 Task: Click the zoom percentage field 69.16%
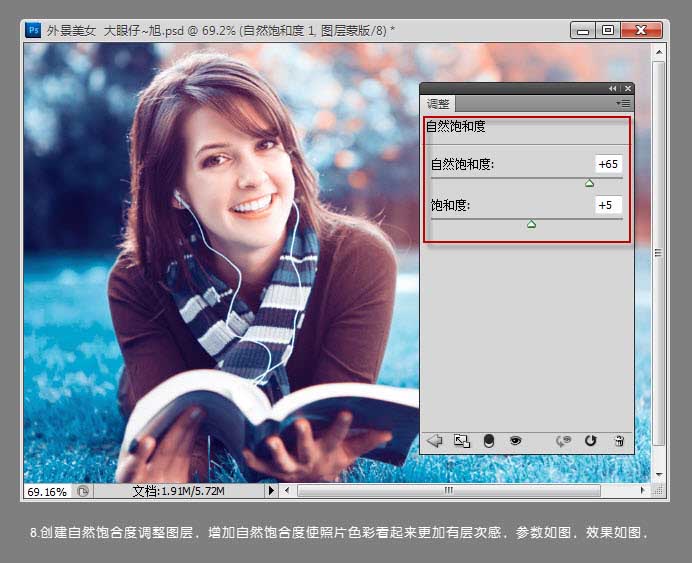point(47,491)
